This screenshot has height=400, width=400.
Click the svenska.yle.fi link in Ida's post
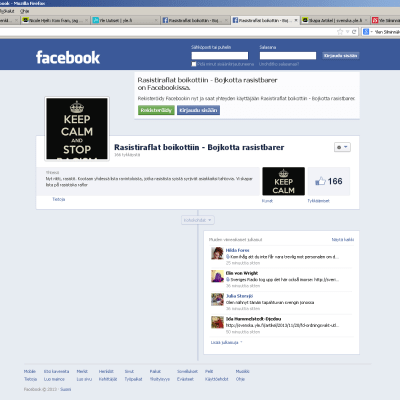tap(282, 325)
